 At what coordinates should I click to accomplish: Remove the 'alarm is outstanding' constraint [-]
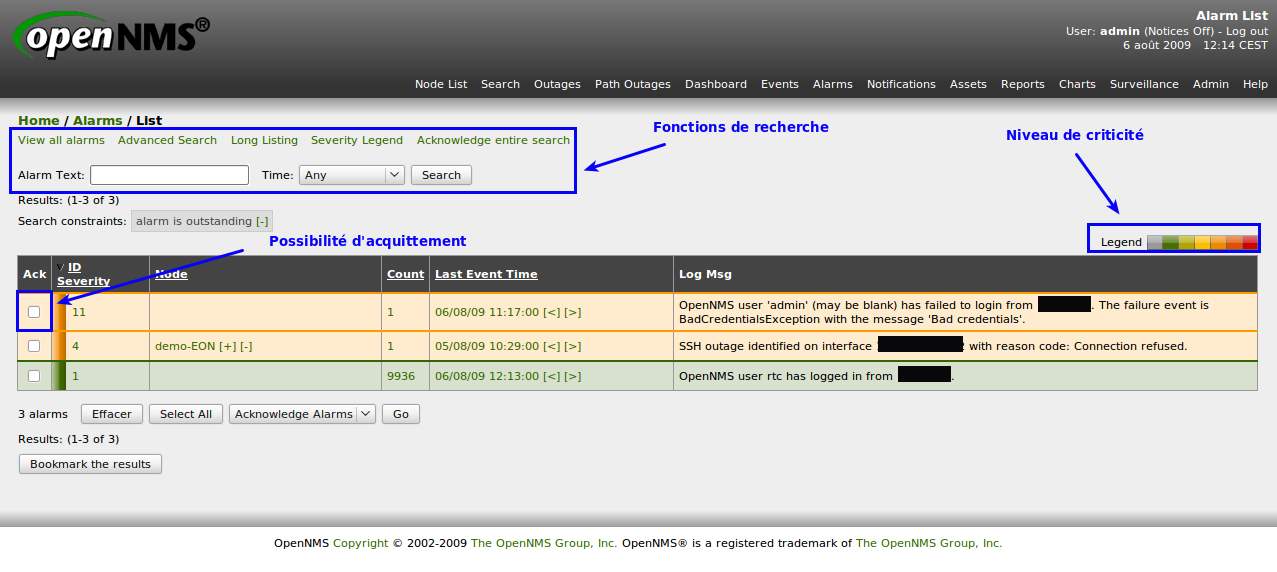click(262, 221)
